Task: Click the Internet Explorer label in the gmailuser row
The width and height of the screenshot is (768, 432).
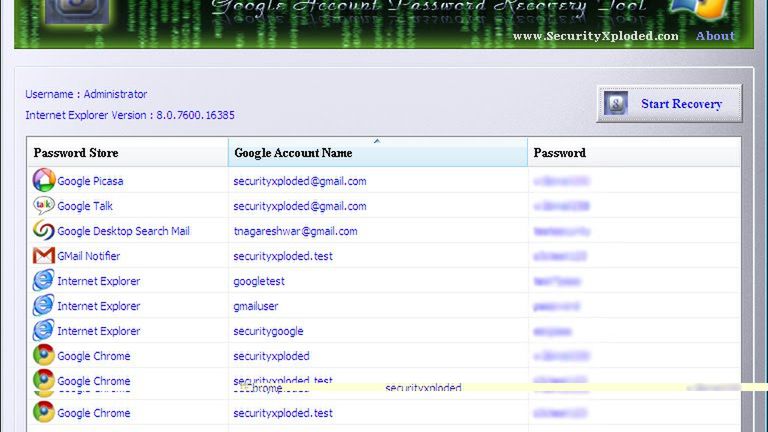Action: click(x=98, y=306)
